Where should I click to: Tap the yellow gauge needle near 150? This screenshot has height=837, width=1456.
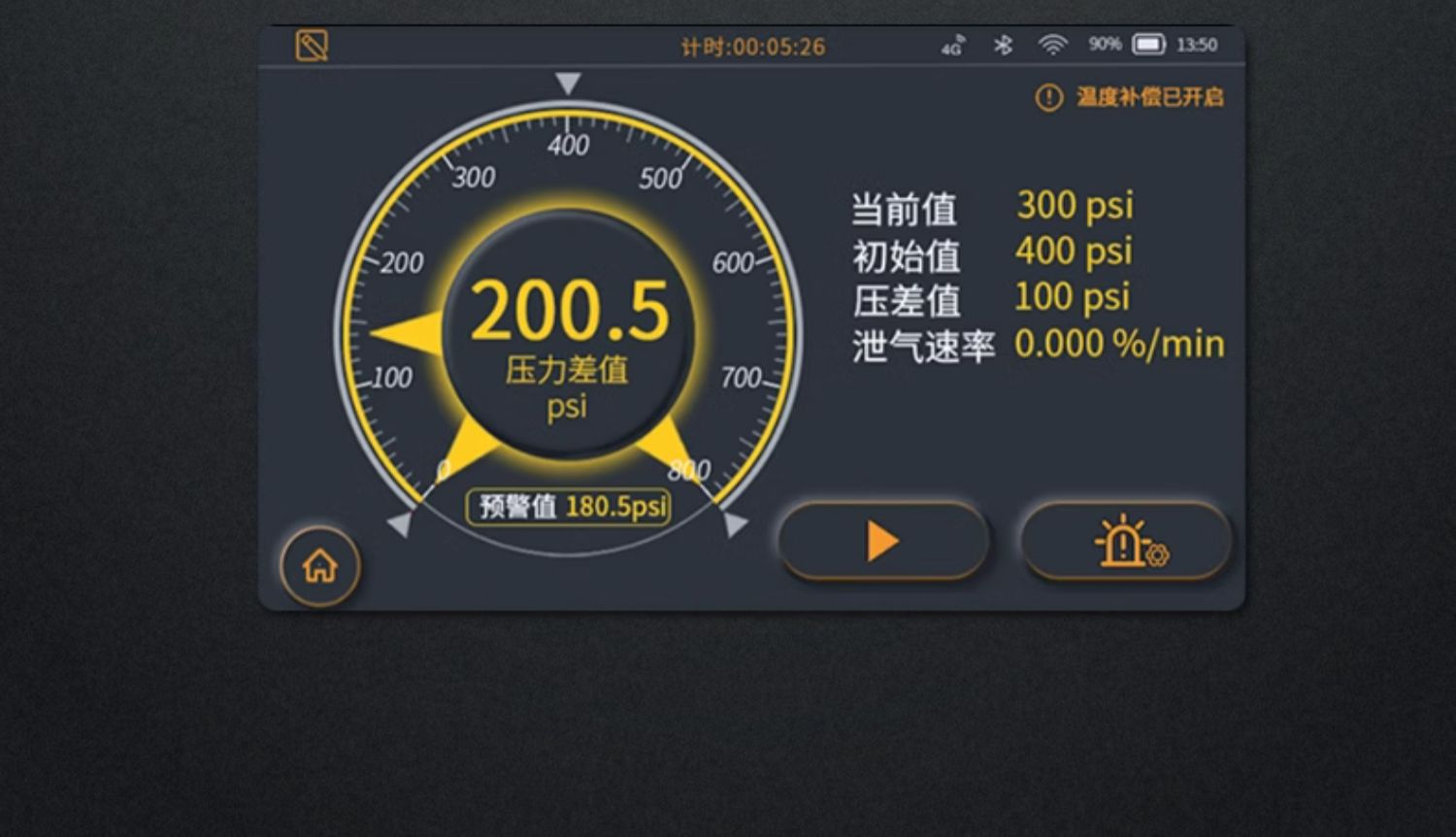(x=408, y=334)
